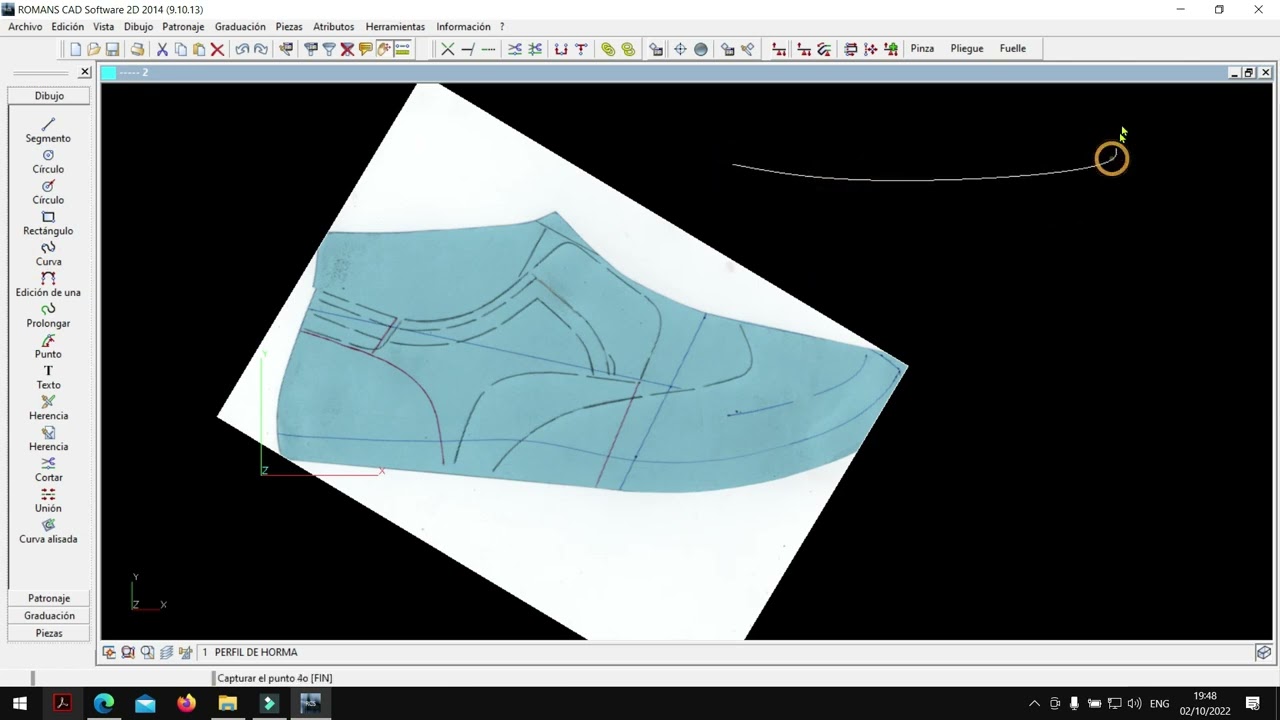Open a file with the folder icon
1280x720 pixels.
[93, 49]
